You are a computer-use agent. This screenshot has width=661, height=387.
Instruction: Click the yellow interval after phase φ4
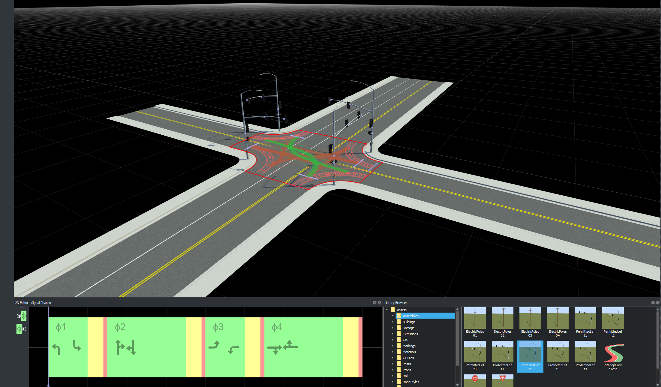350,347
